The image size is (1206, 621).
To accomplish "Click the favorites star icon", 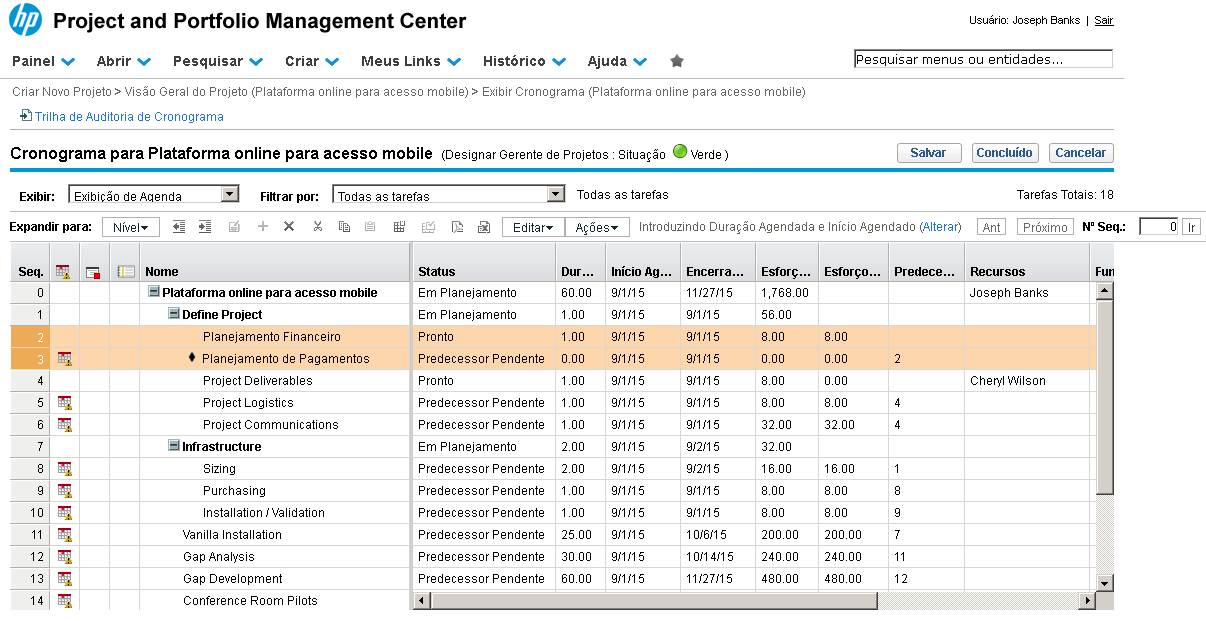I will point(677,61).
